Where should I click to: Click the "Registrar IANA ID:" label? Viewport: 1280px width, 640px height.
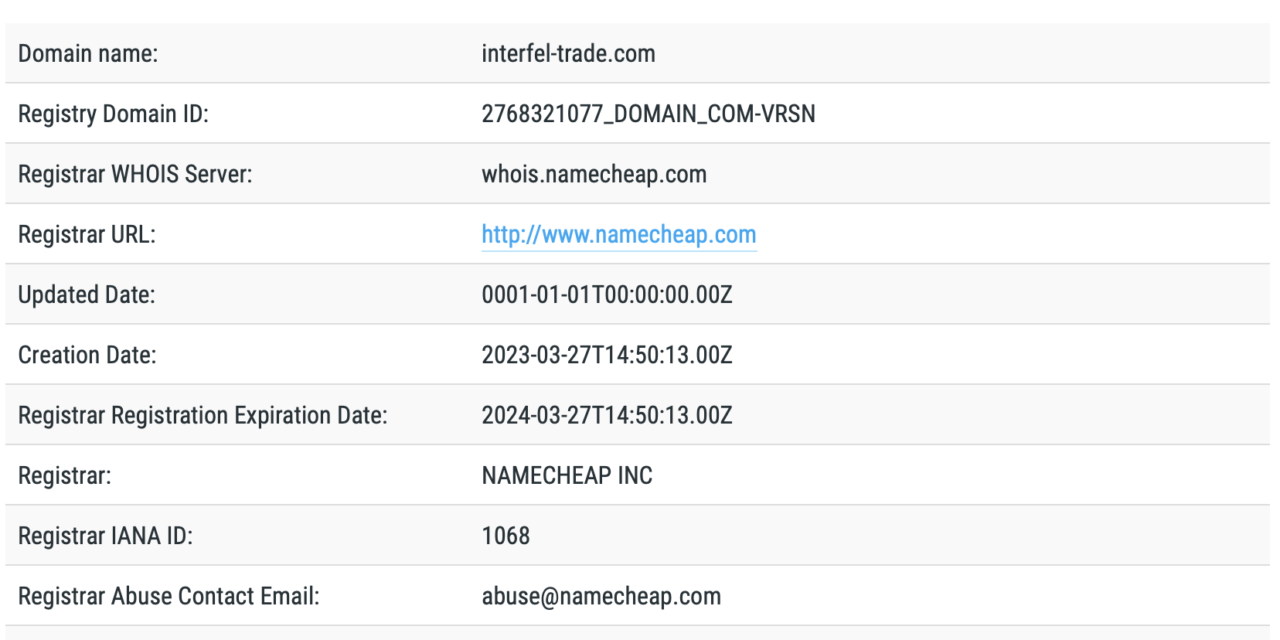click(x=105, y=536)
